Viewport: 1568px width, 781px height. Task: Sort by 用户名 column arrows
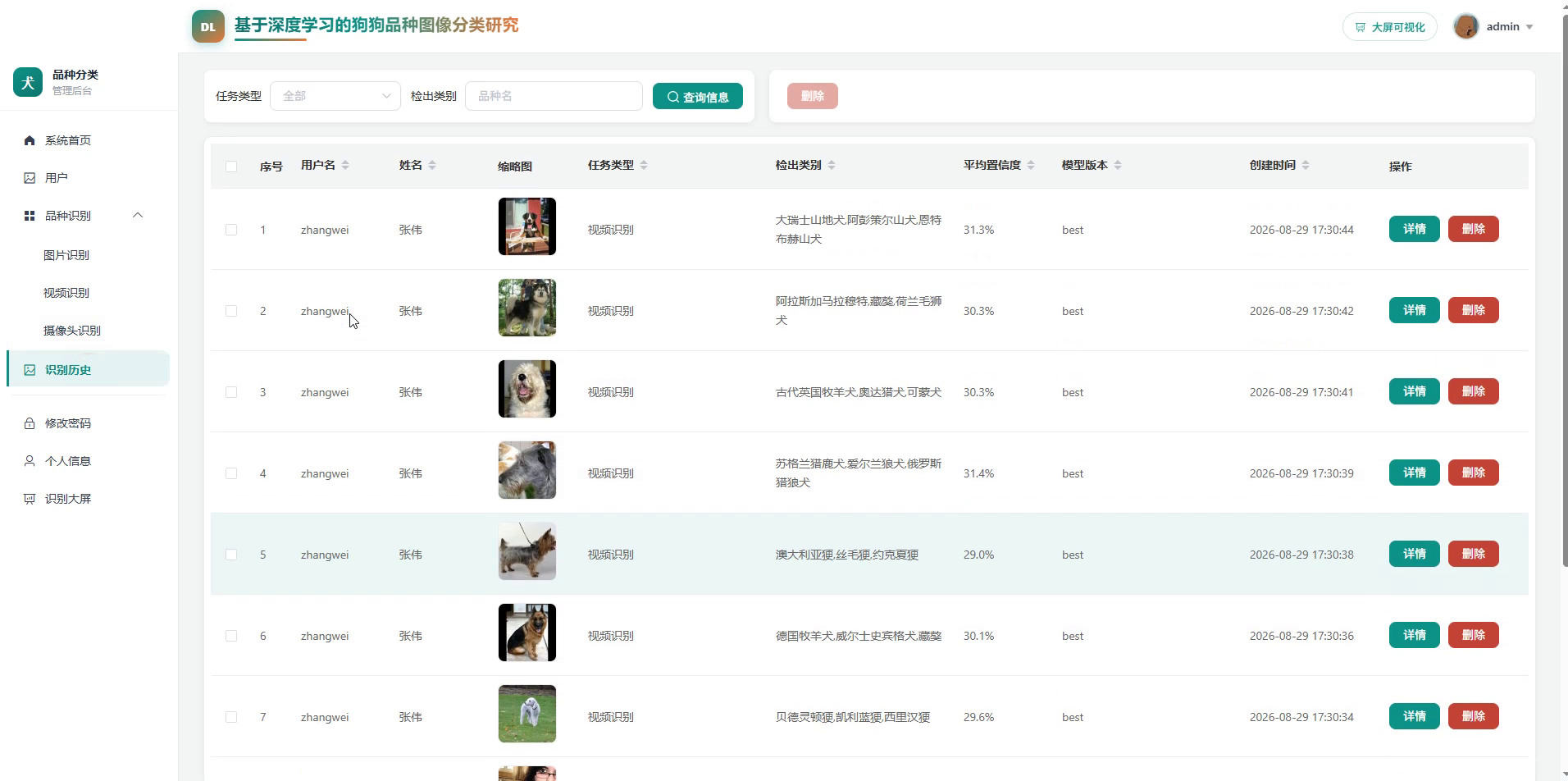(345, 165)
